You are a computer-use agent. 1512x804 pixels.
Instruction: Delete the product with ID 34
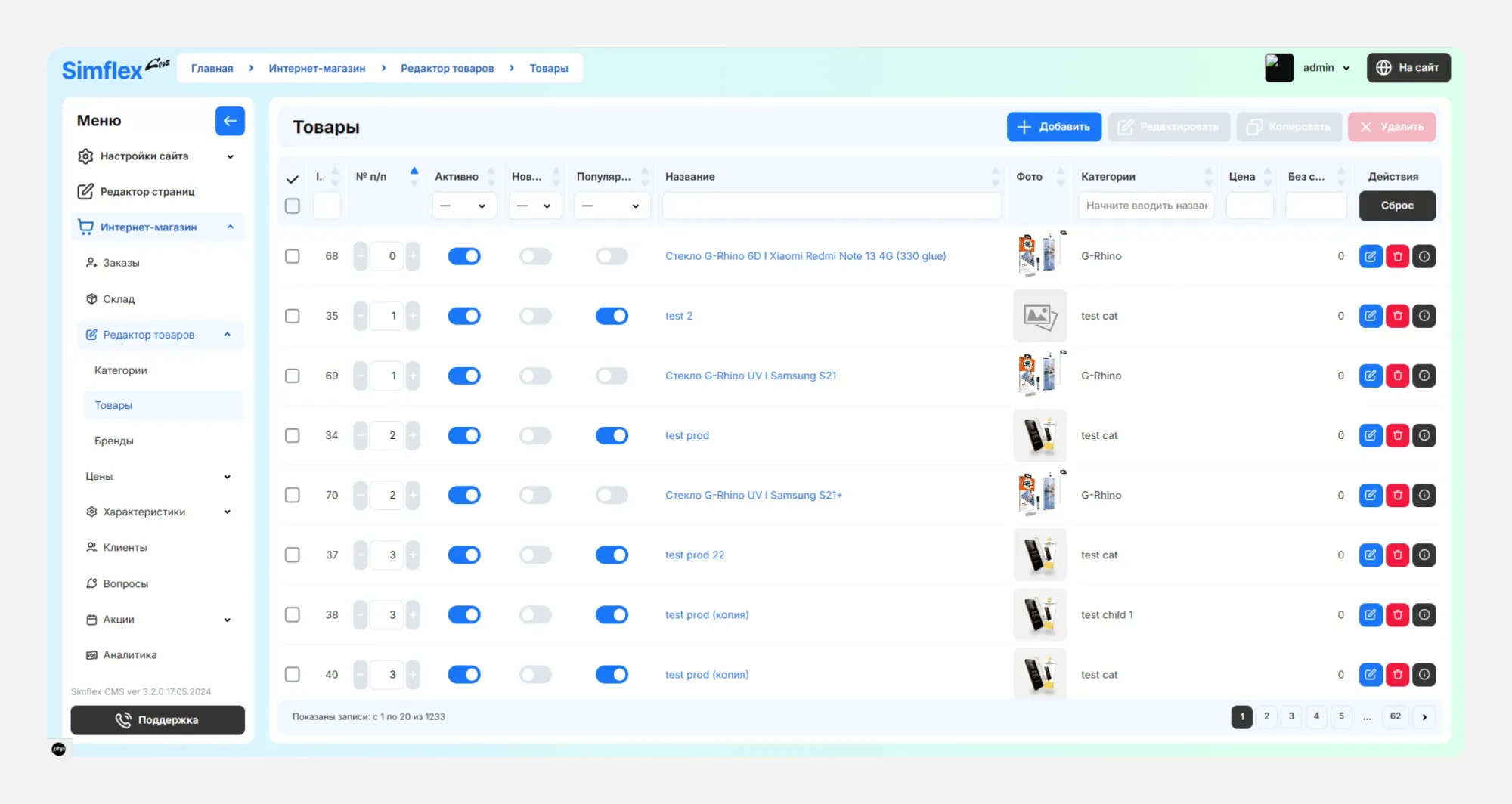[1398, 435]
